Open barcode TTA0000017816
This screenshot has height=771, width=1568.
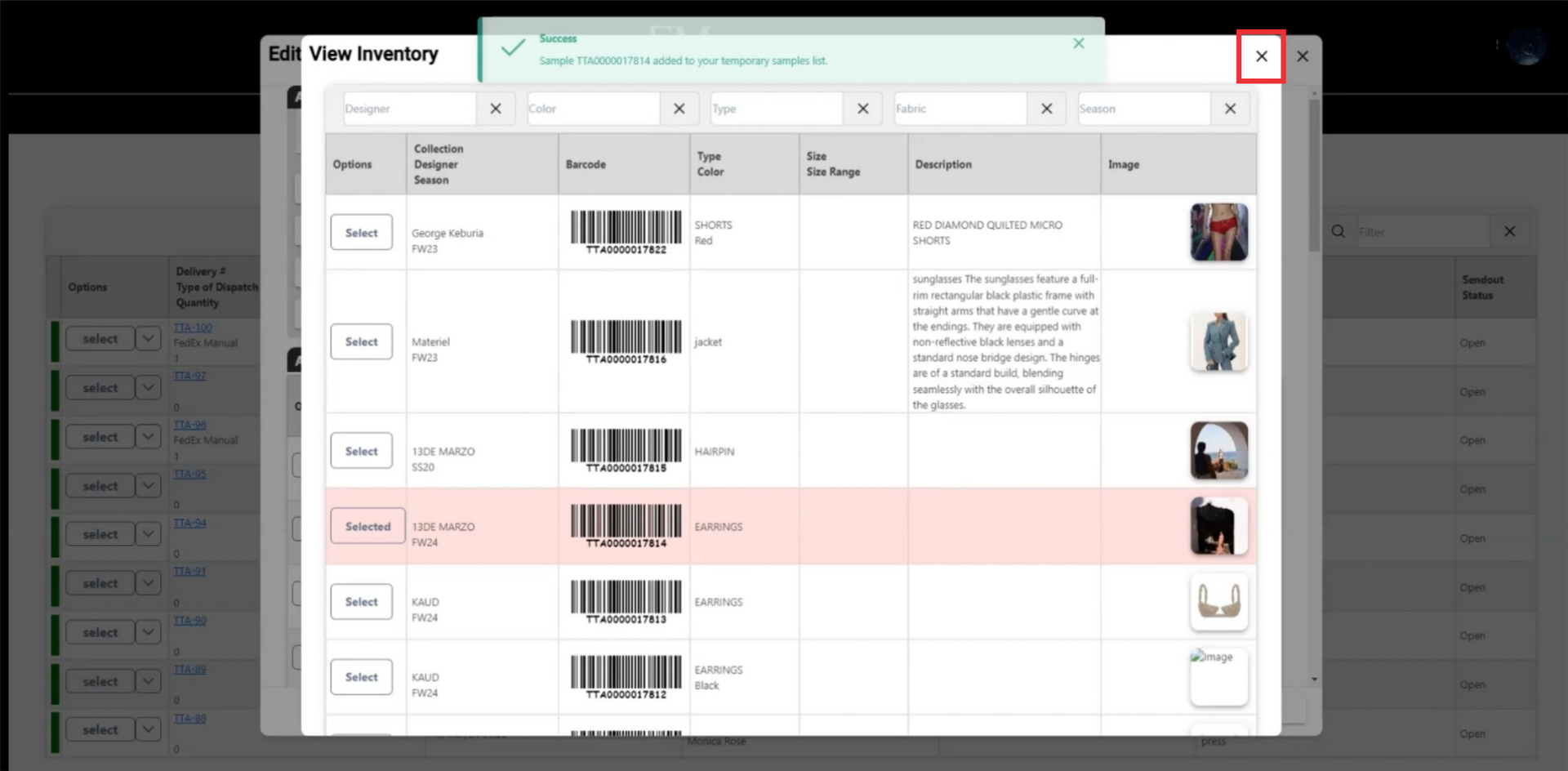point(626,341)
